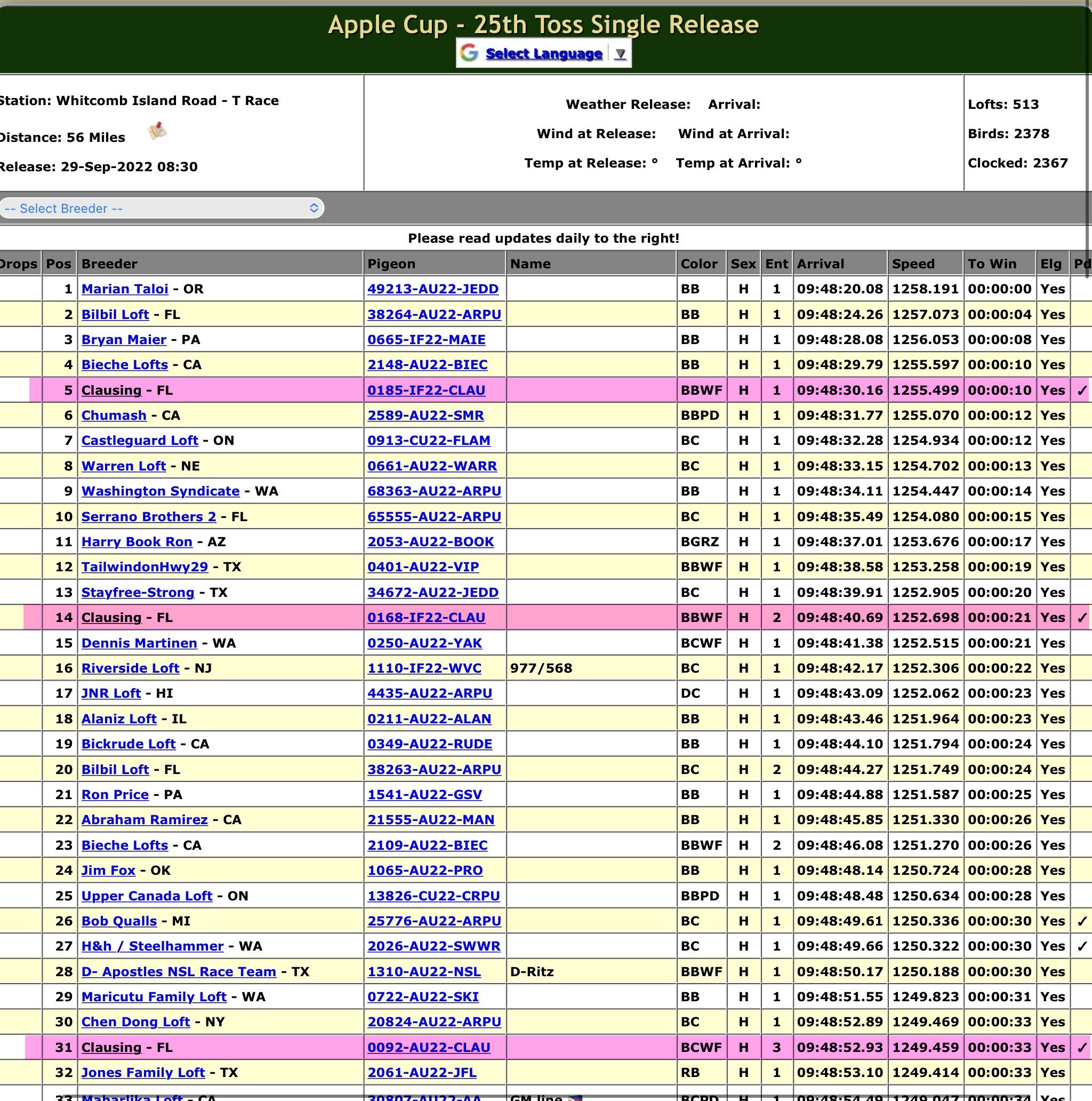This screenshot has height=1101, width=1092.
Task: Open breeder H&h / Steelhammer
Action: click(x=152, y=946)
